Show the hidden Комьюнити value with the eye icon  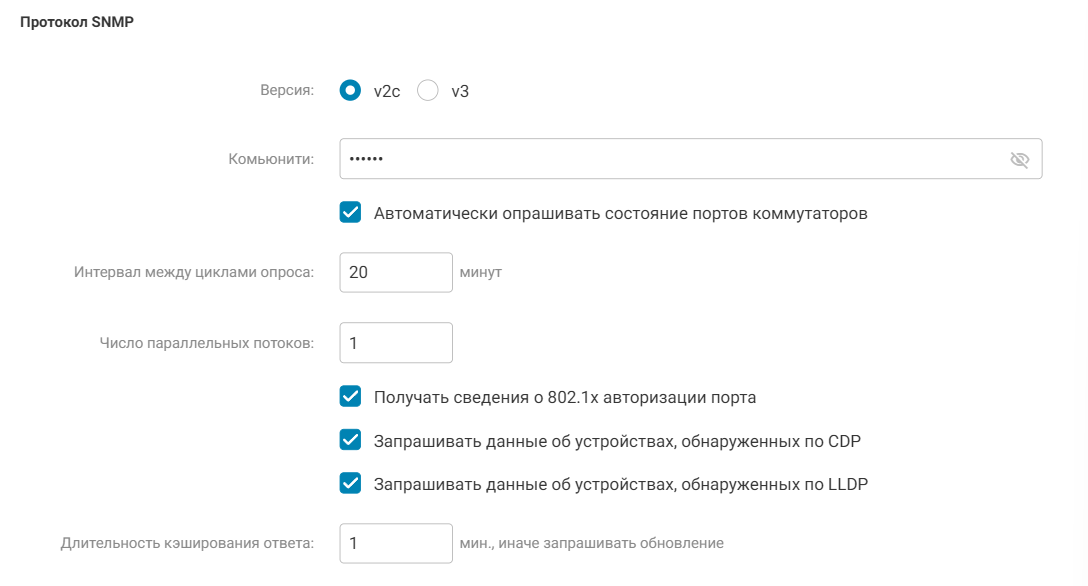click(x=1019, y=159)
